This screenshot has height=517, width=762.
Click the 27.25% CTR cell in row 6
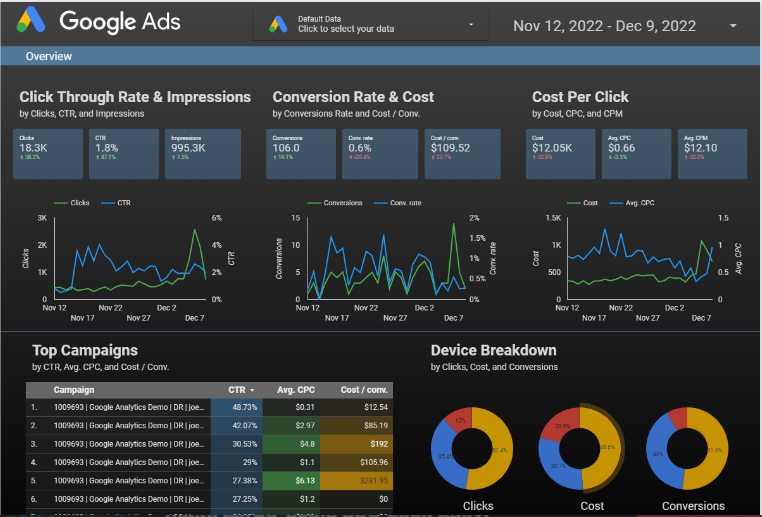(x=237, y=499)
